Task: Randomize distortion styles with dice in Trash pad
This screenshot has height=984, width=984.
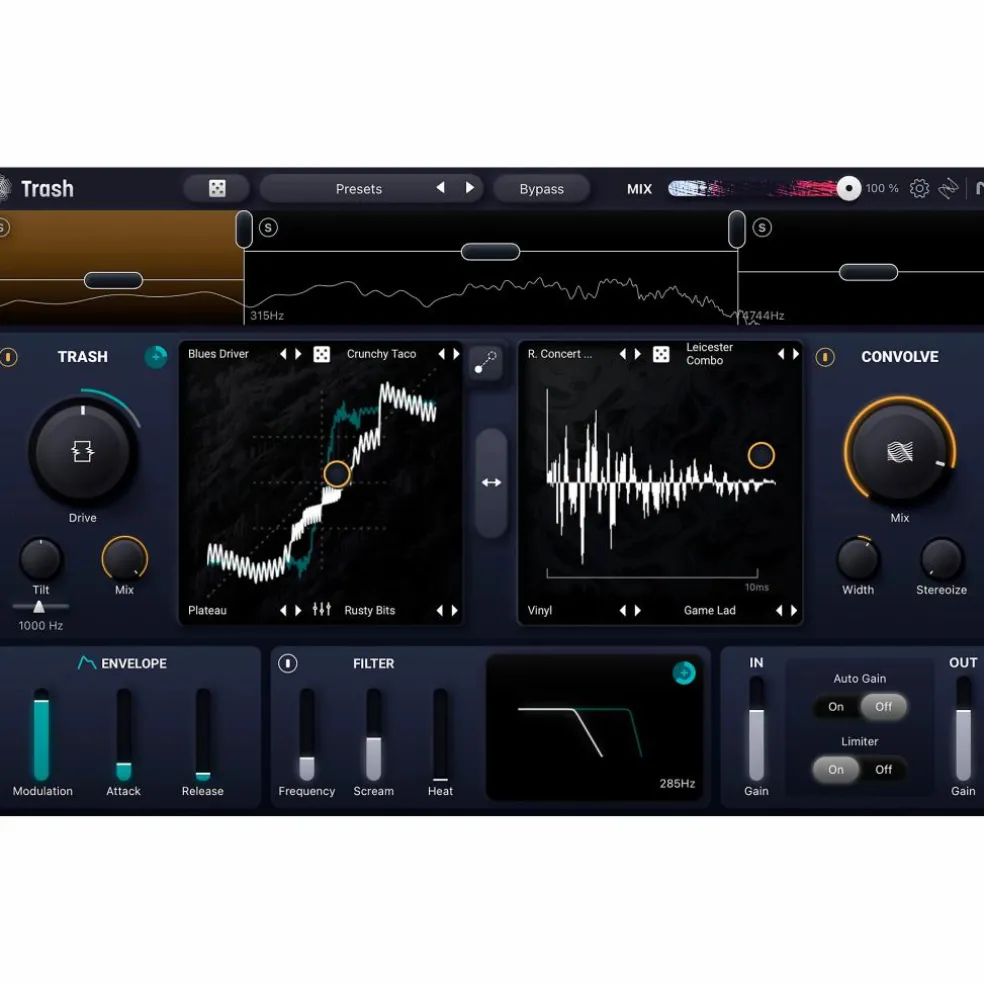Action: 321,354
